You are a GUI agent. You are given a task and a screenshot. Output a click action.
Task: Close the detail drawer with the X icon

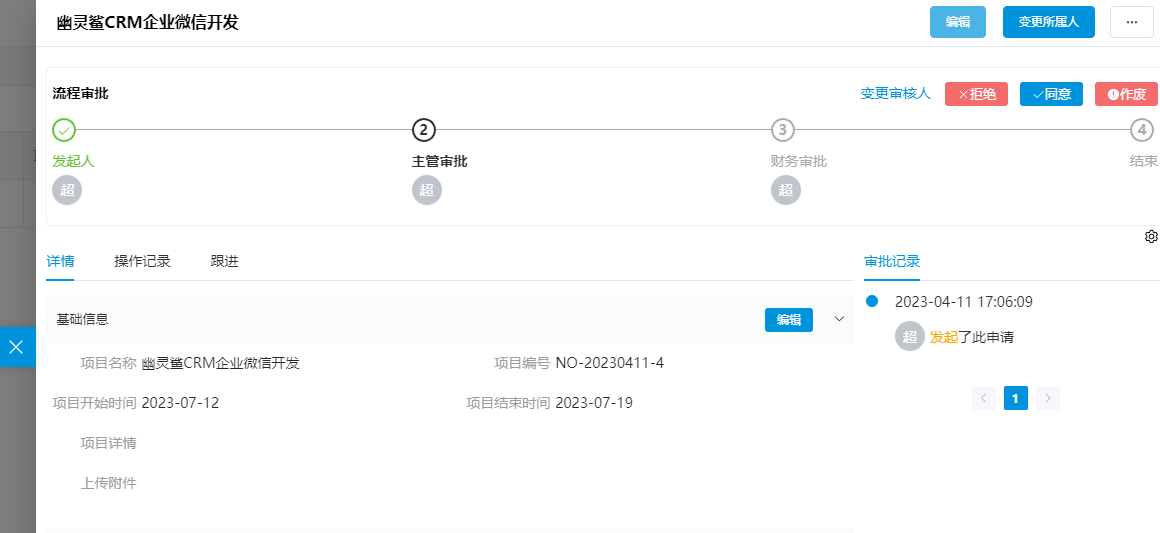(16, 346)
